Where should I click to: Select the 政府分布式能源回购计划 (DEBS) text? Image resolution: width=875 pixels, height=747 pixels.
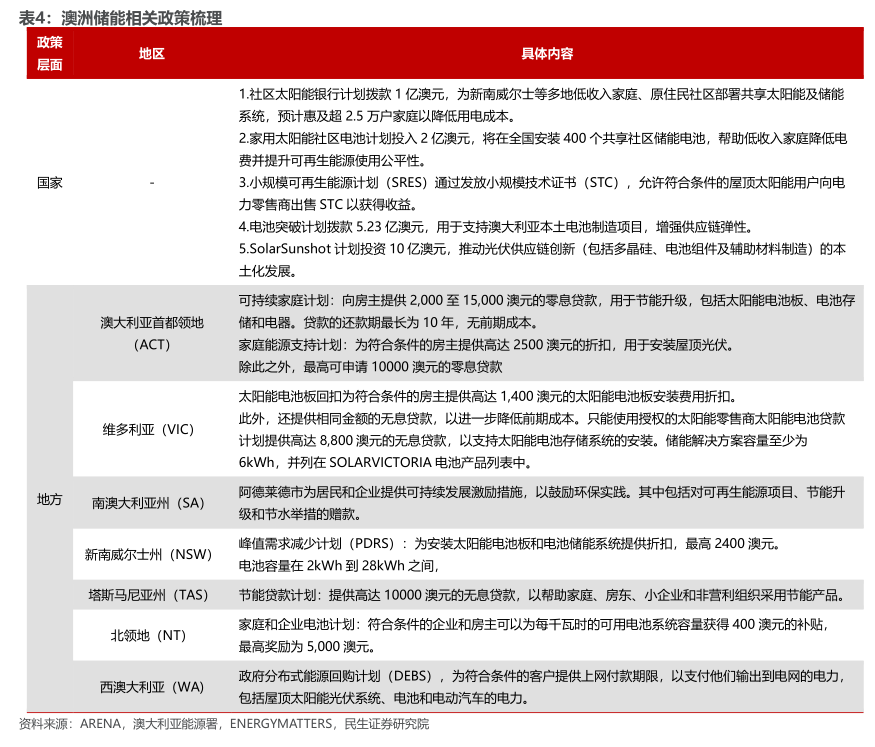540,676
